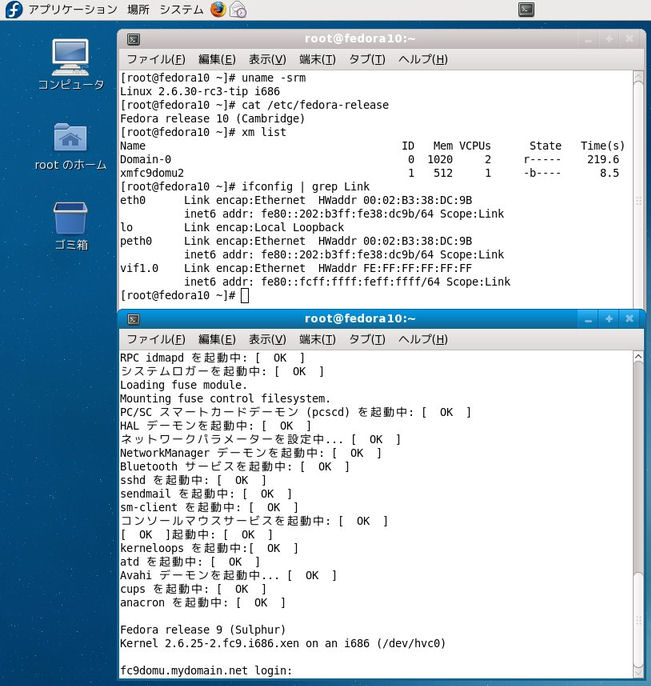The image size is (651, 686).
Task: Click upper terminal window title bar icon
Action: click(133, 39)
